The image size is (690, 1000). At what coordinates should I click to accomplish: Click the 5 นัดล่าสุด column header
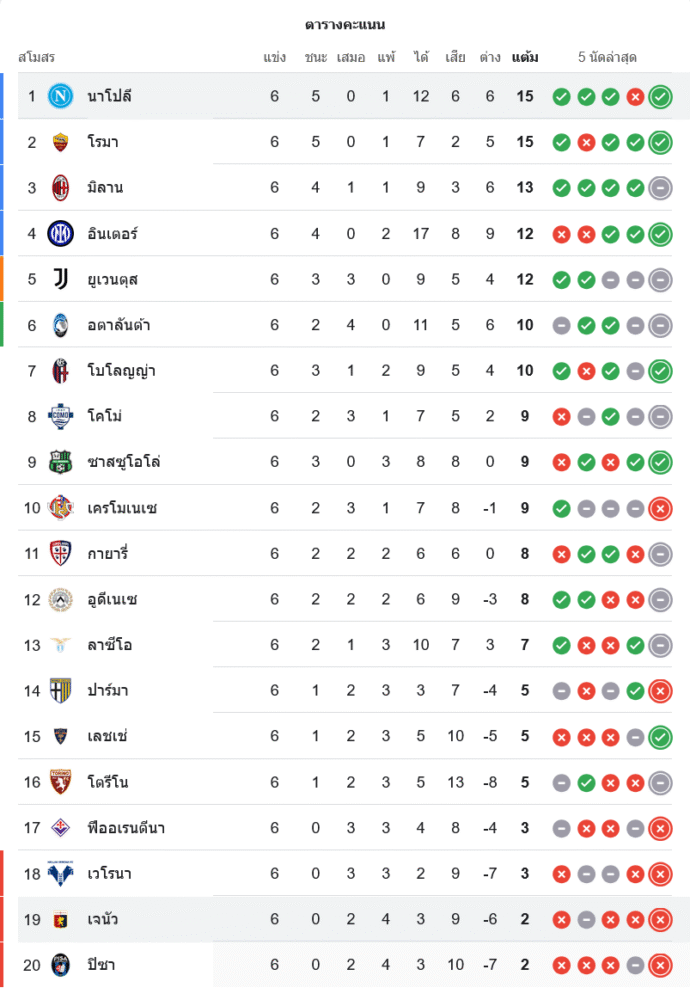point(607,57)
